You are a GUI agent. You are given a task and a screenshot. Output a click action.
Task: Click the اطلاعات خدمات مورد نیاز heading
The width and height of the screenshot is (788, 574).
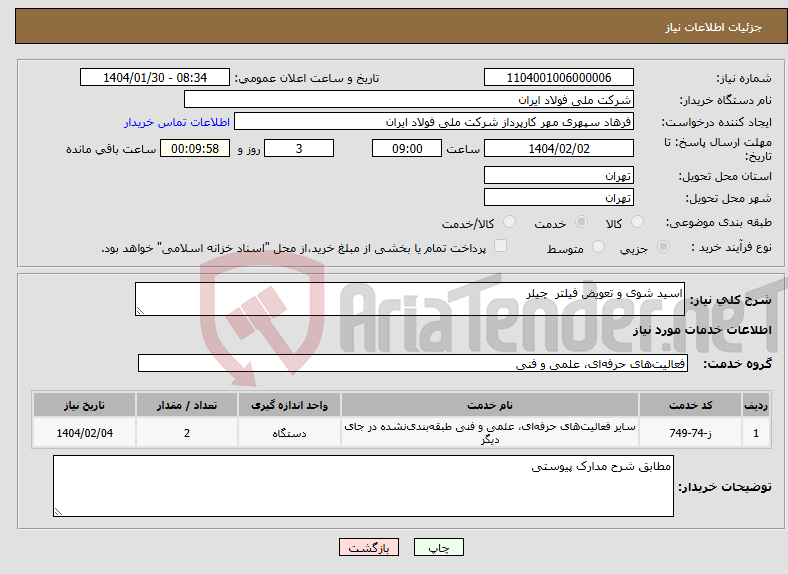coord(702,330)
